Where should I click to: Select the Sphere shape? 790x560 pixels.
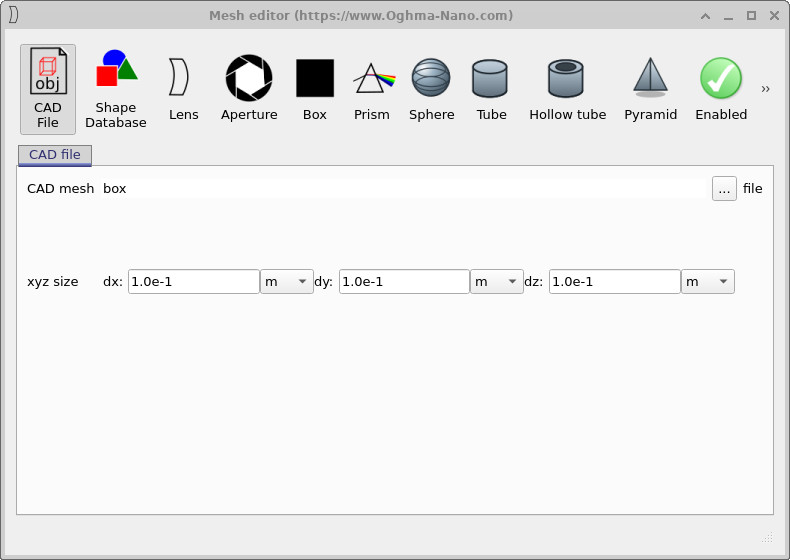coord(431,89)
